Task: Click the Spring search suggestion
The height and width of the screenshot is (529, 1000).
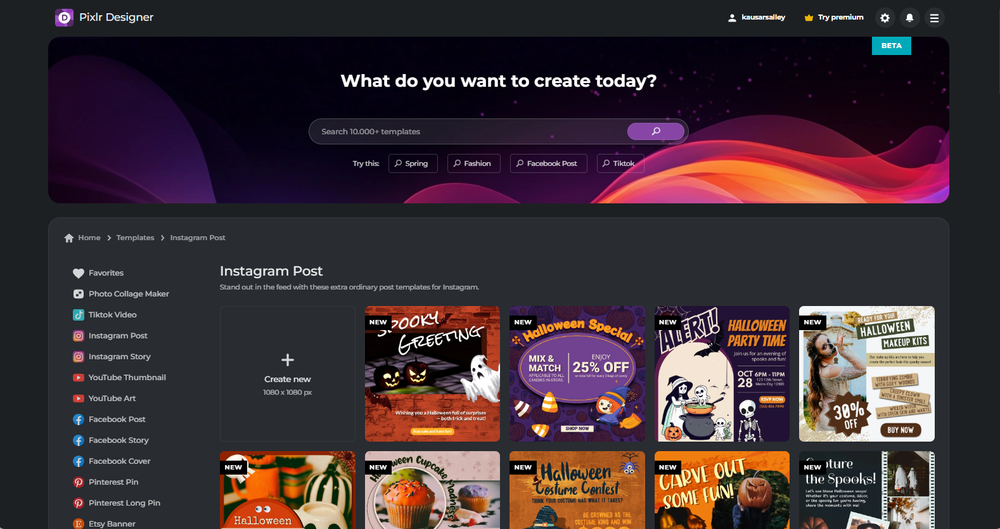Action: tap(413, 163)
